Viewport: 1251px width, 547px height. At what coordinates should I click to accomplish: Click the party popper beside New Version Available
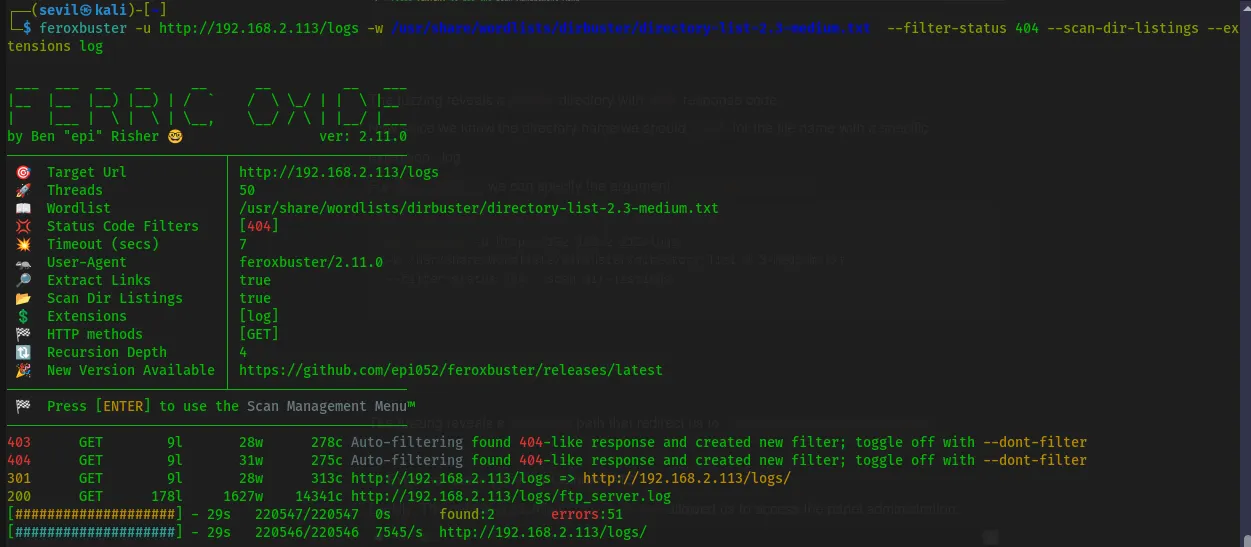pos(24,370)
